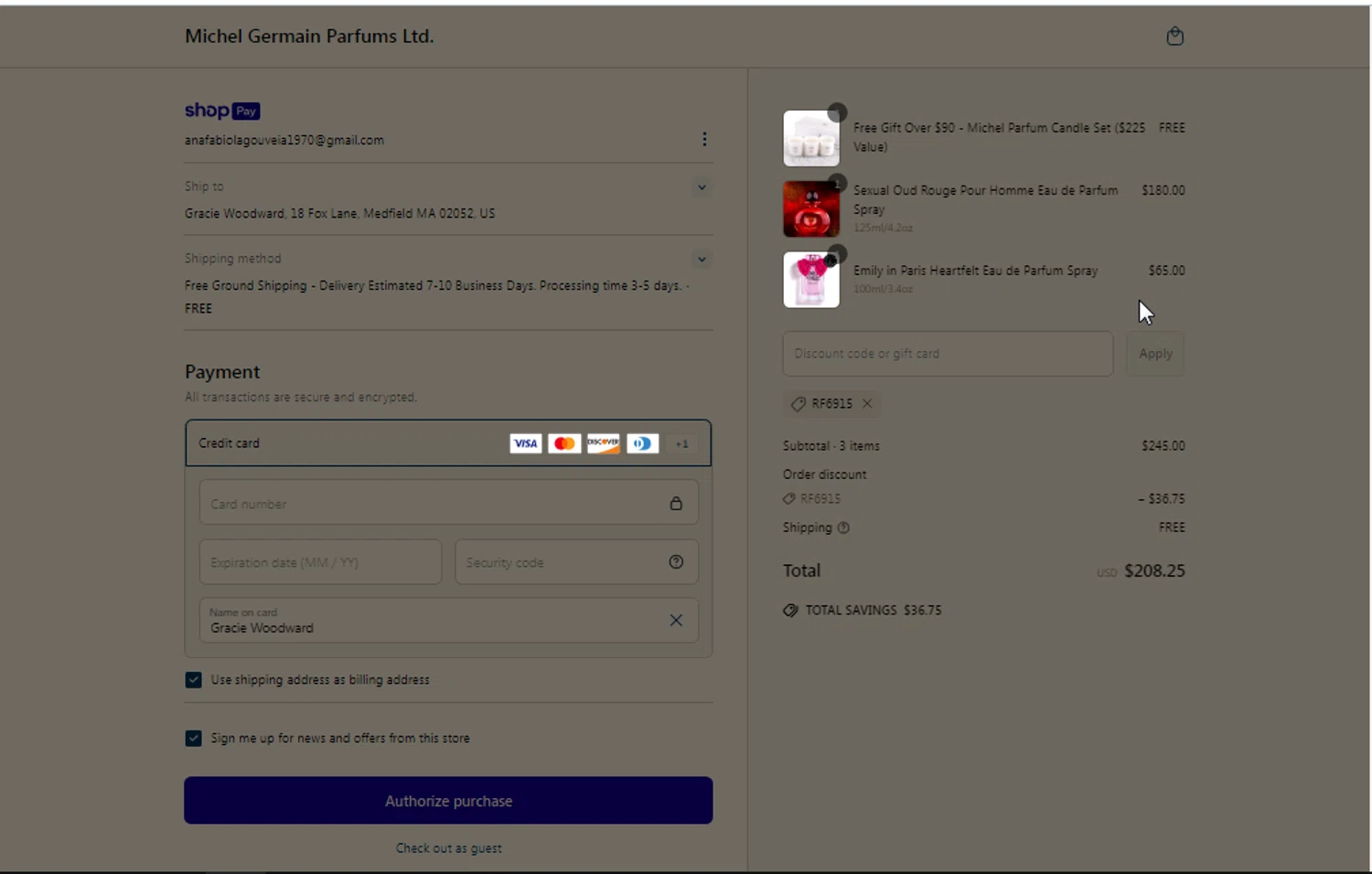This screenshot has height=874, width=1372.
Task: Open the three-dot account options menu
Action: click(704, 139)
